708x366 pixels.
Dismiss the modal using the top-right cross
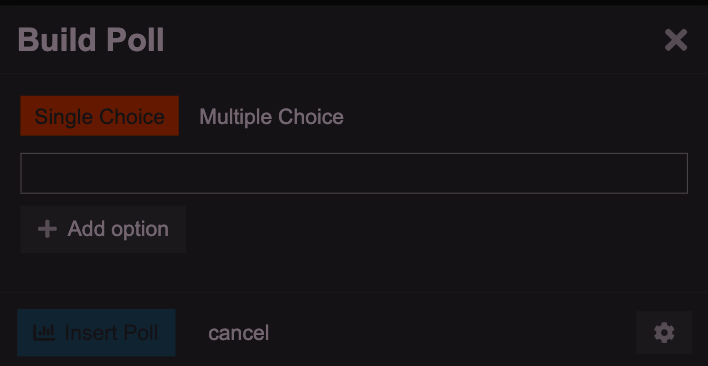coord(675,40)
